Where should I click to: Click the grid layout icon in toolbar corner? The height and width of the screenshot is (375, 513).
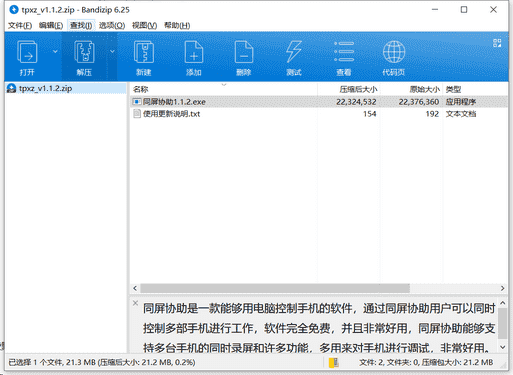(x=497, y=43)
